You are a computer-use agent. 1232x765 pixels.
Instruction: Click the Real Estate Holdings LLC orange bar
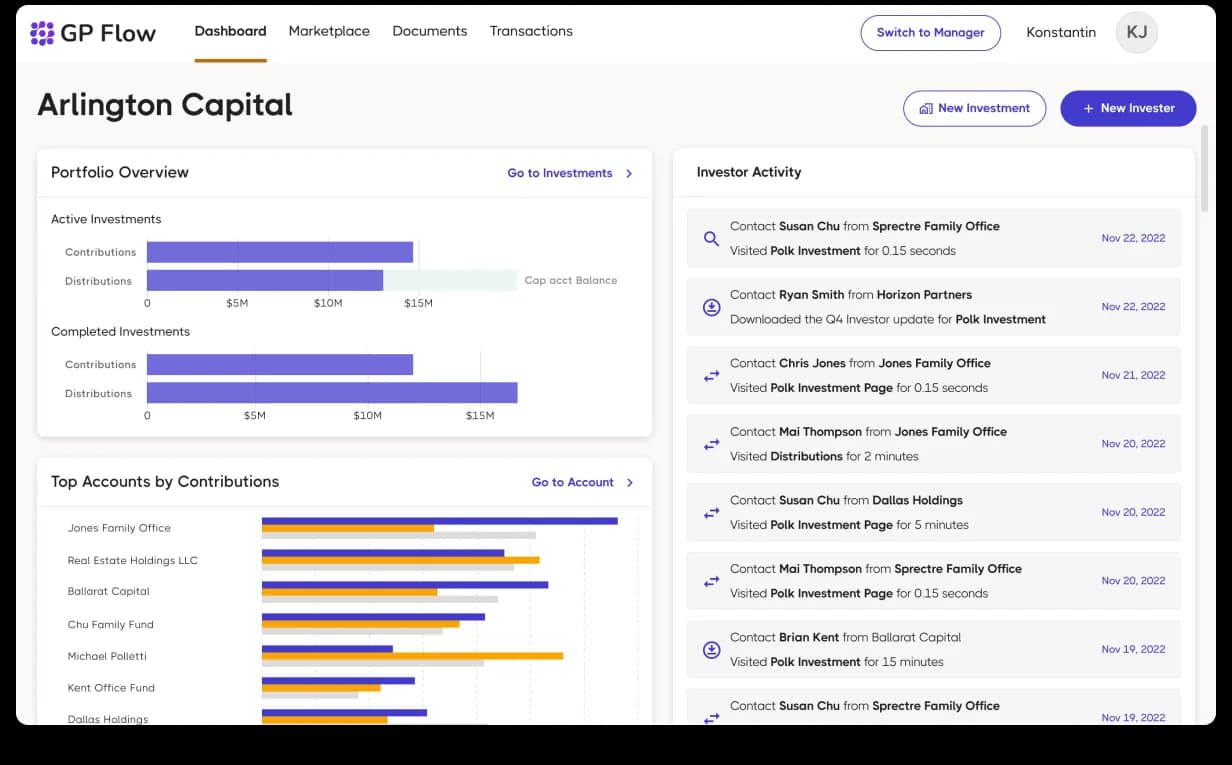(400, 560)
